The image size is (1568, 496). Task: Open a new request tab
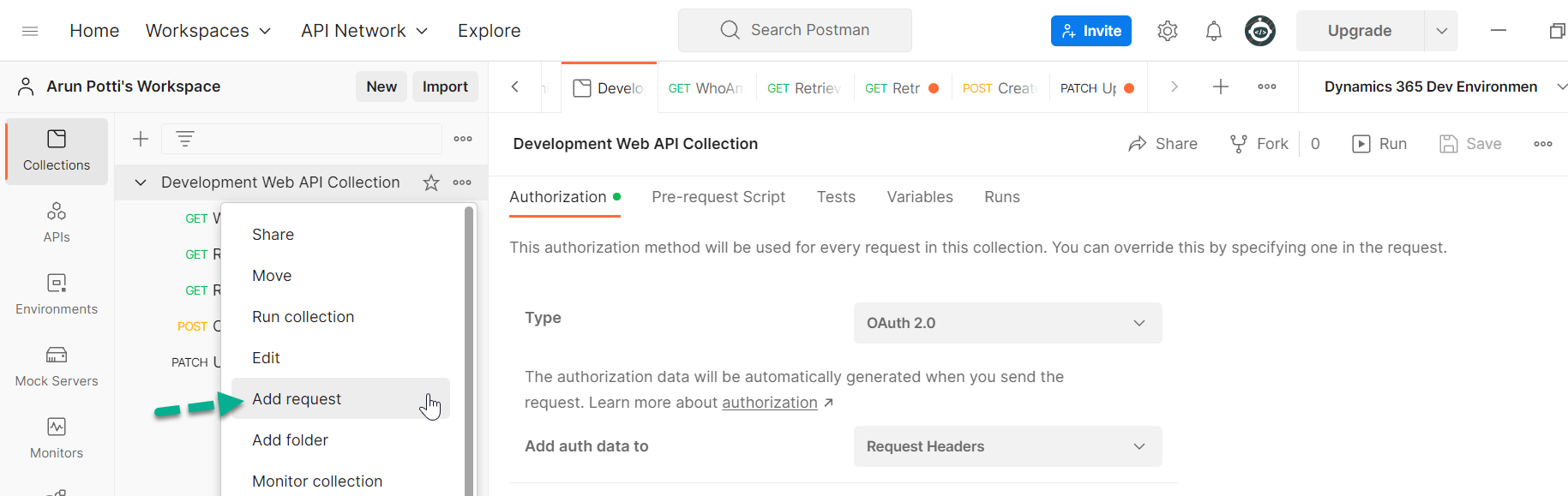pyautogui.click(x=1221, y=87)
